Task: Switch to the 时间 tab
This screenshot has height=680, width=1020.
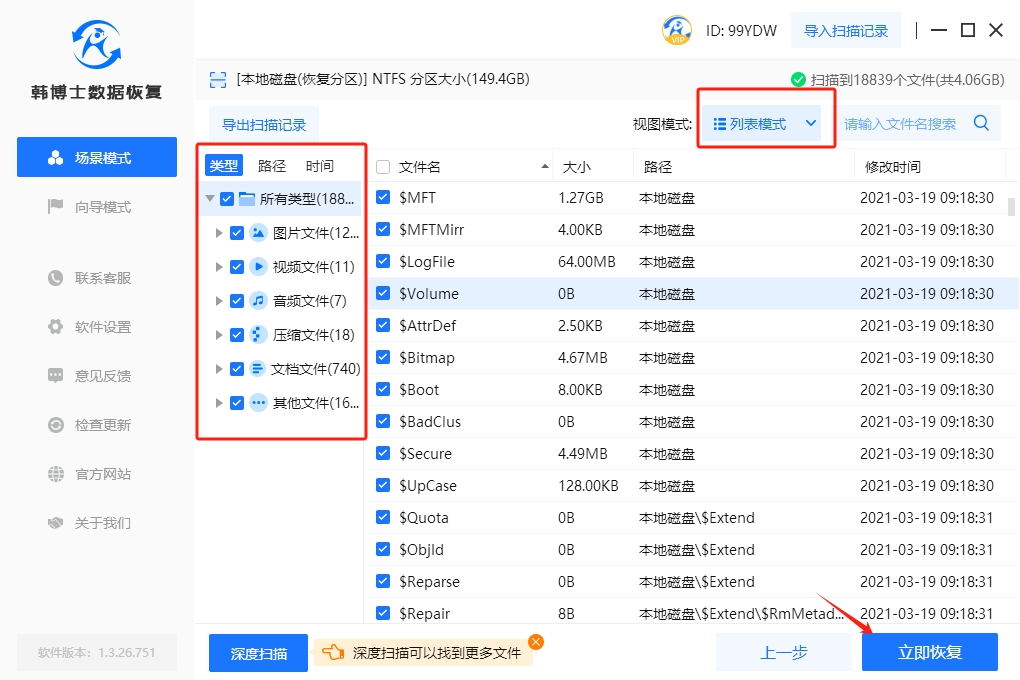Action: [320, 166]
